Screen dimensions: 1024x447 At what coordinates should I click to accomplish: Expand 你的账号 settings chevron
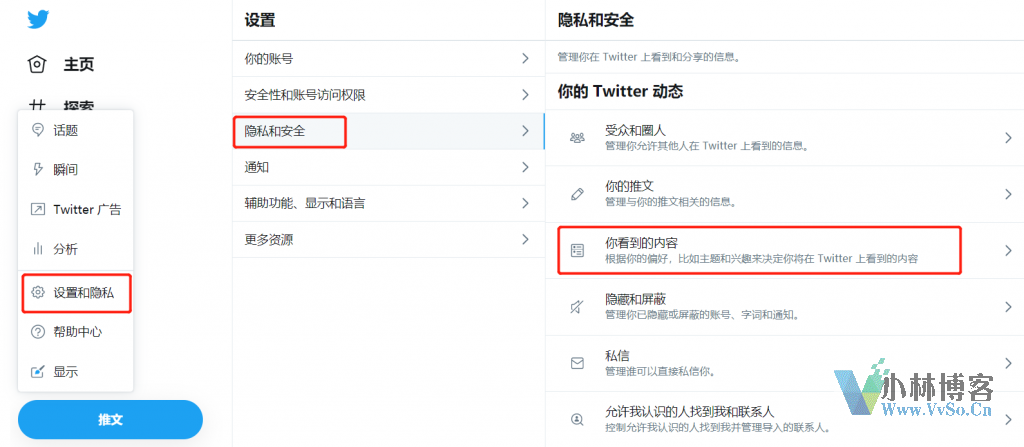525,58
